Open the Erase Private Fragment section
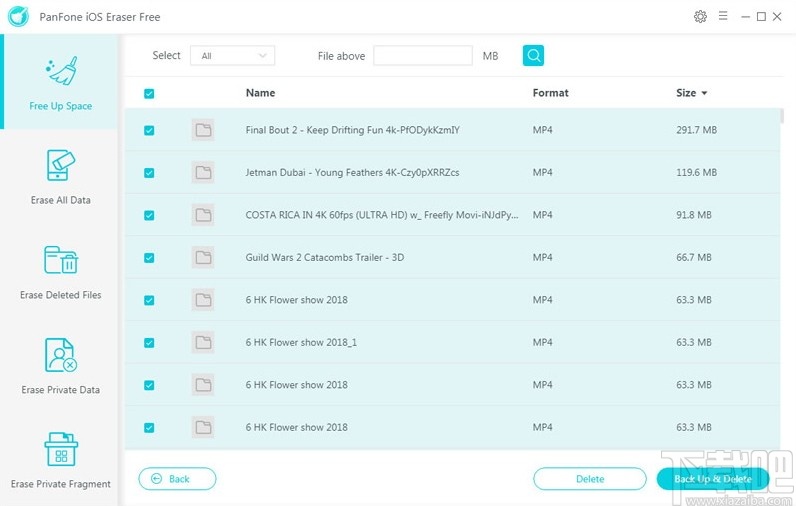796x506 pixels. (60, 461)
